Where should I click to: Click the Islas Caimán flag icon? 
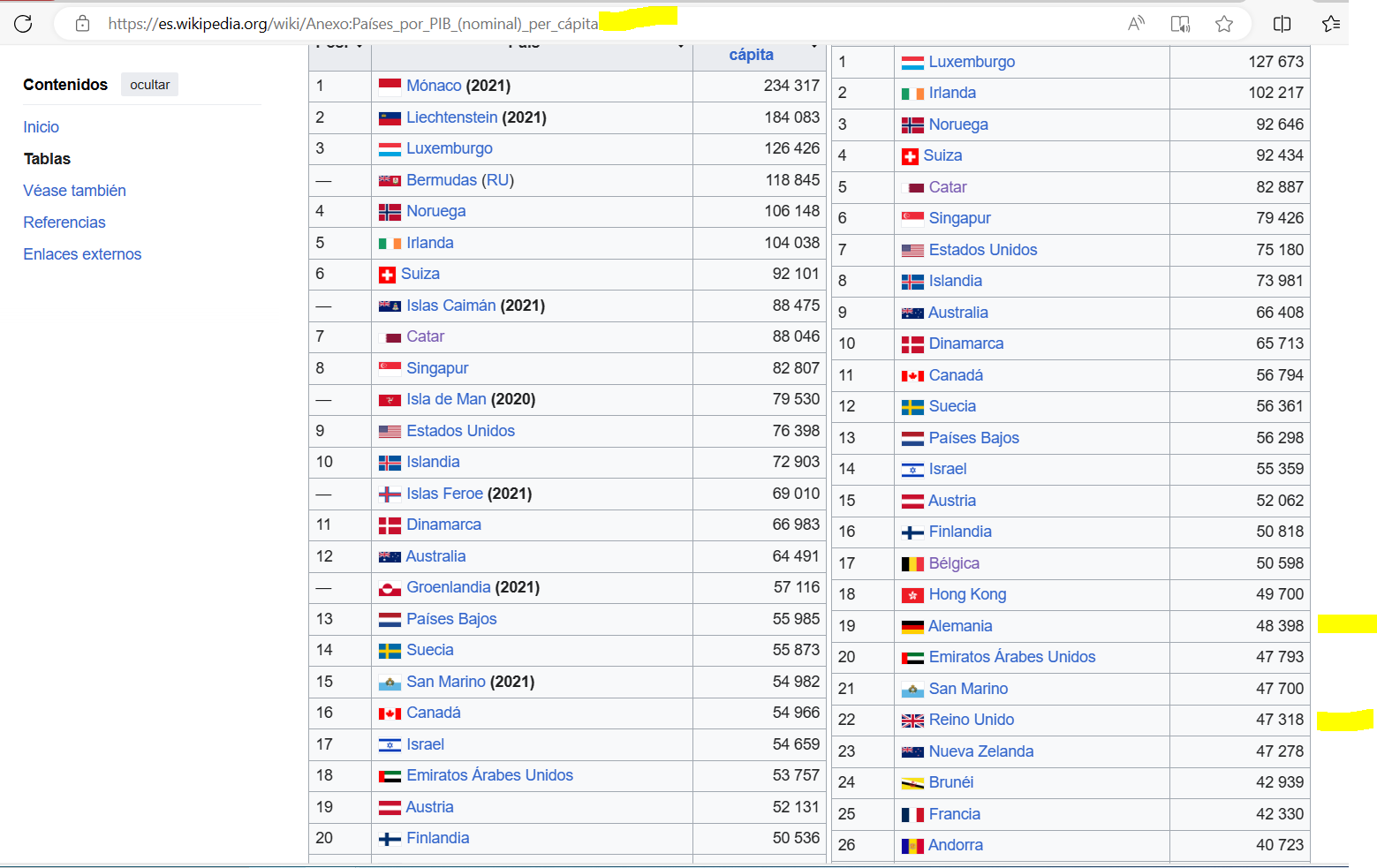(390, 306)
